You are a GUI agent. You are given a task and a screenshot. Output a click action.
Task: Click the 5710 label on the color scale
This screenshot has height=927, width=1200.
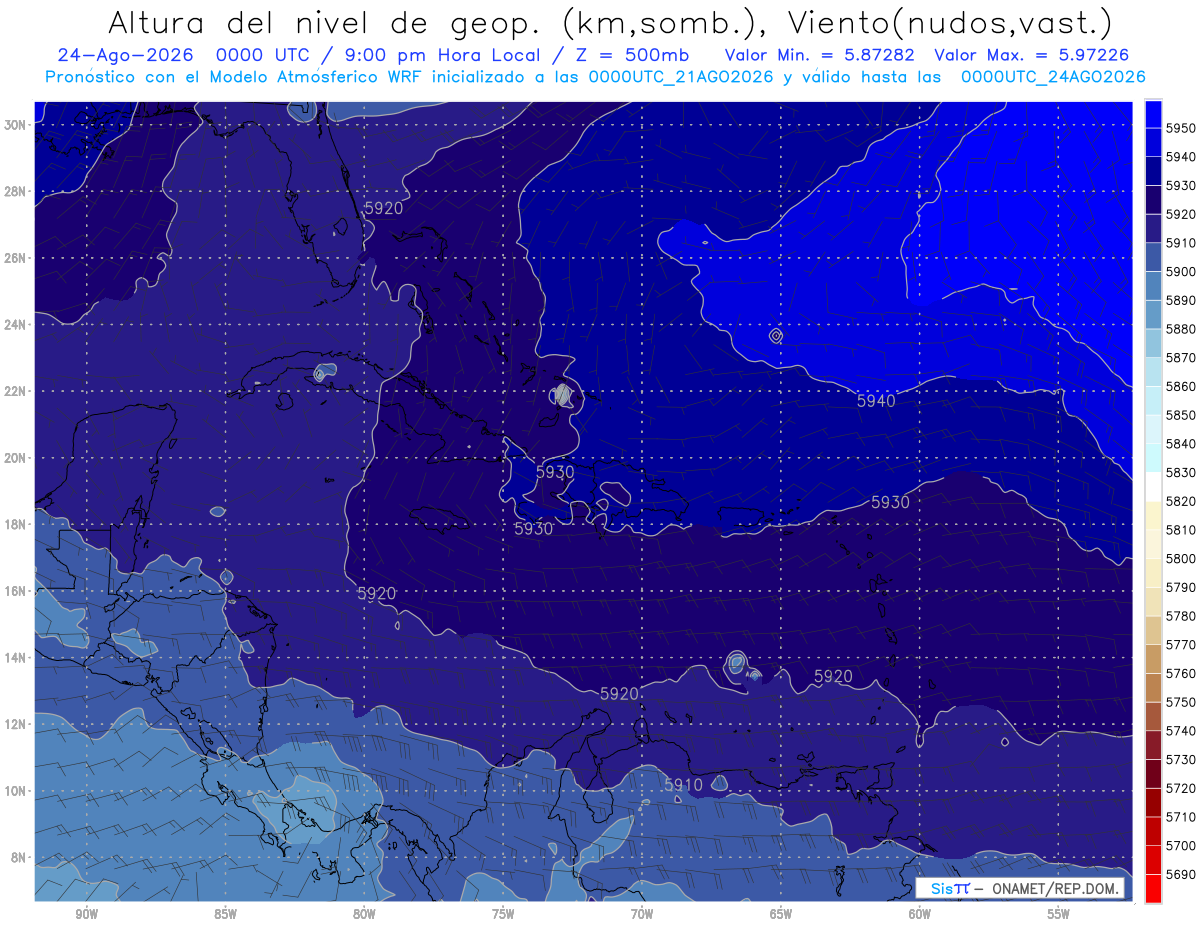[x=1181, y=817]
